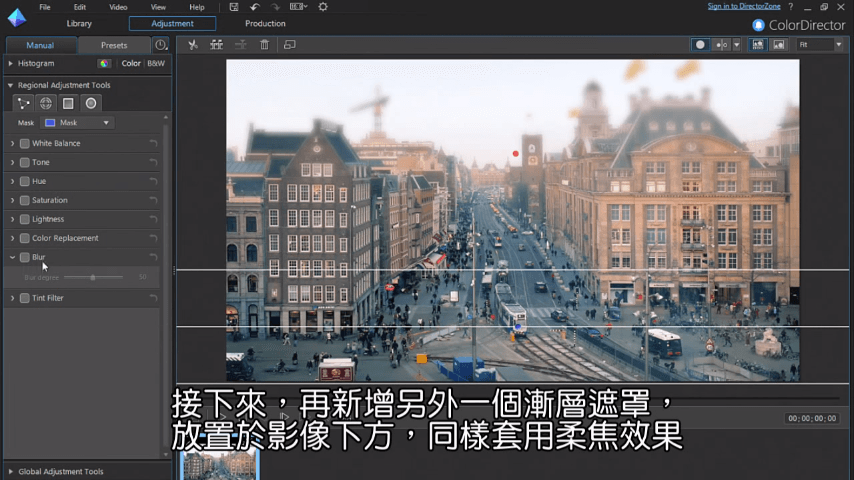
Task: Select the gradient mask tool
Action: click(68, 103)
